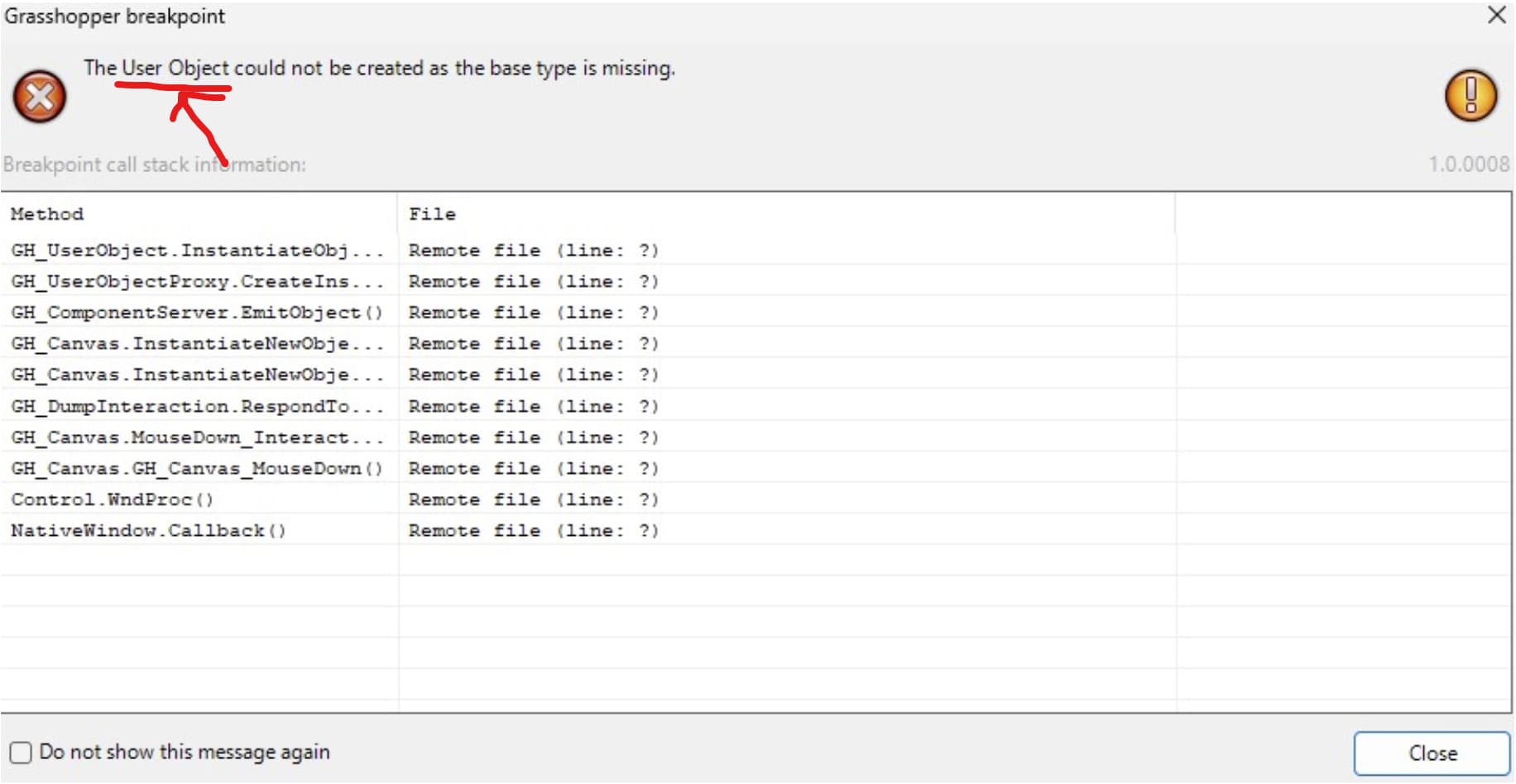Image resolution: width=1516 pixels, height=784 pixels.
Task: Select the NativeWindow.Callback() row
Action: [x=149, y=531]
